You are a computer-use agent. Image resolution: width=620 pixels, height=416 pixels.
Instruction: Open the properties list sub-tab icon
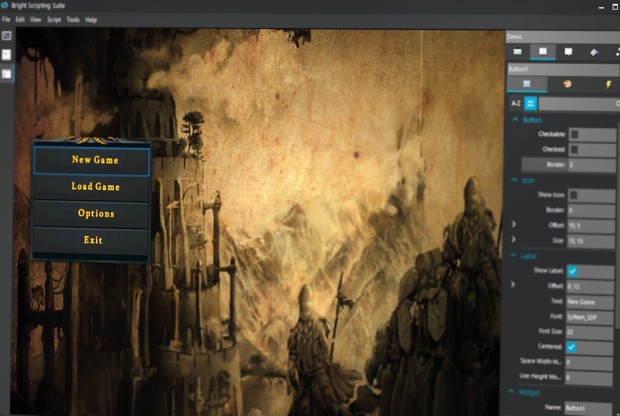[x=527, y=84]
